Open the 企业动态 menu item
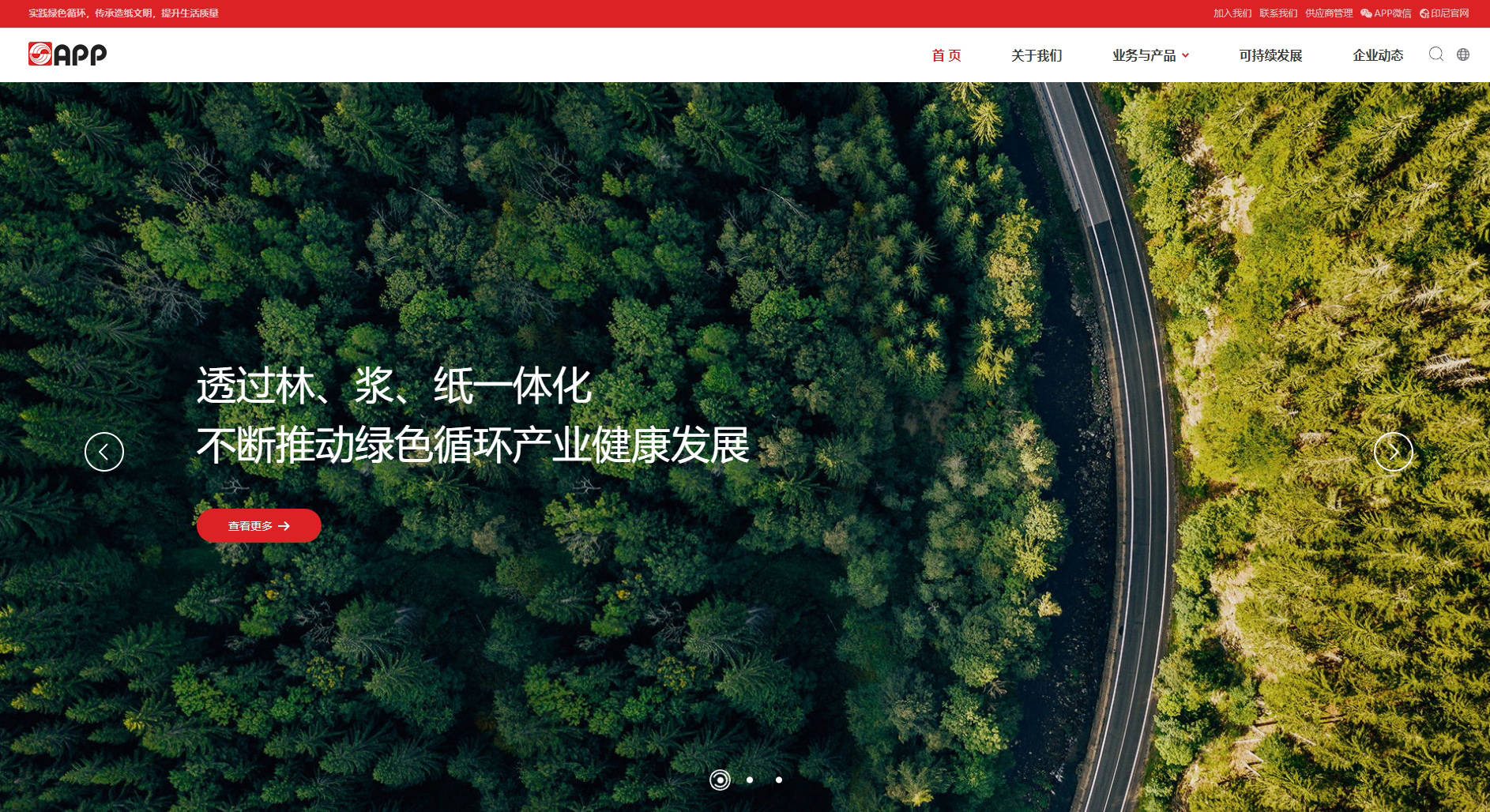 [1378, 55]
